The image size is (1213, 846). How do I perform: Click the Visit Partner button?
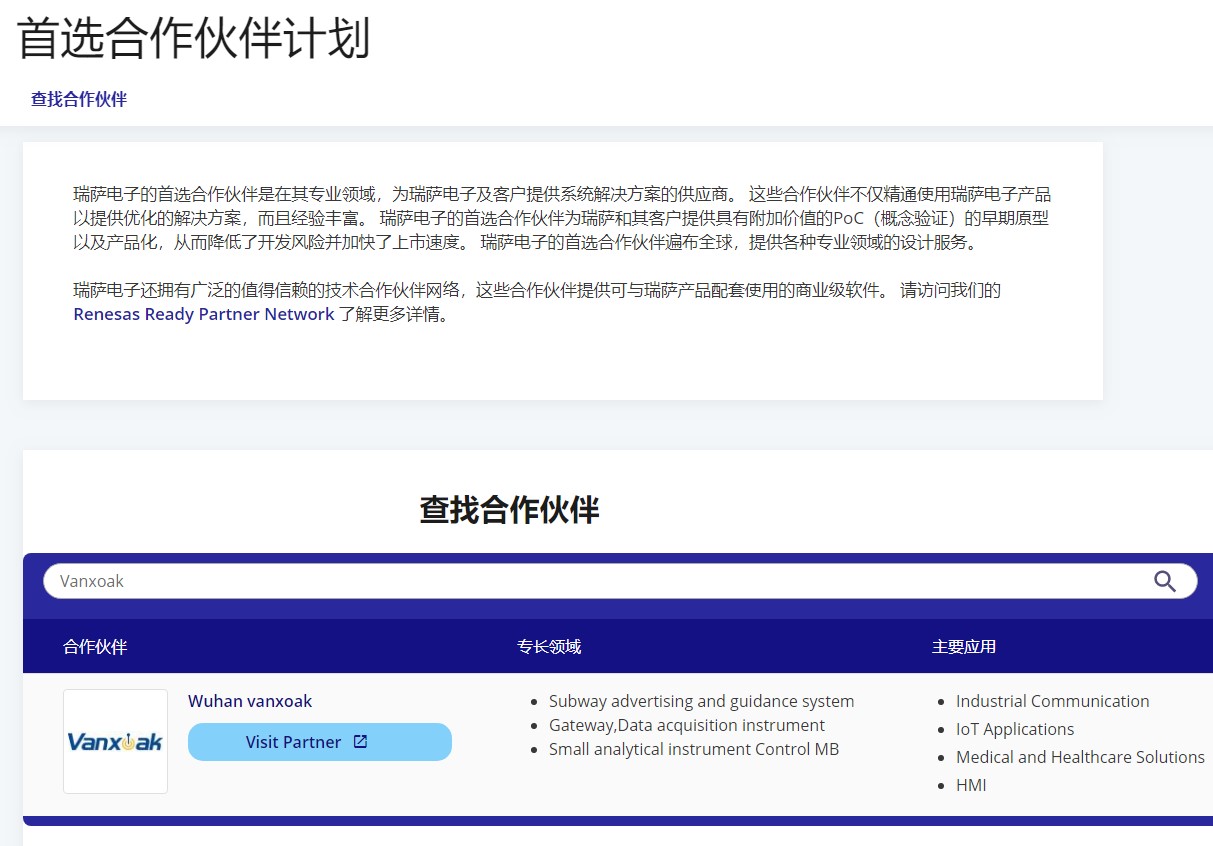click(x=320, y=742)
